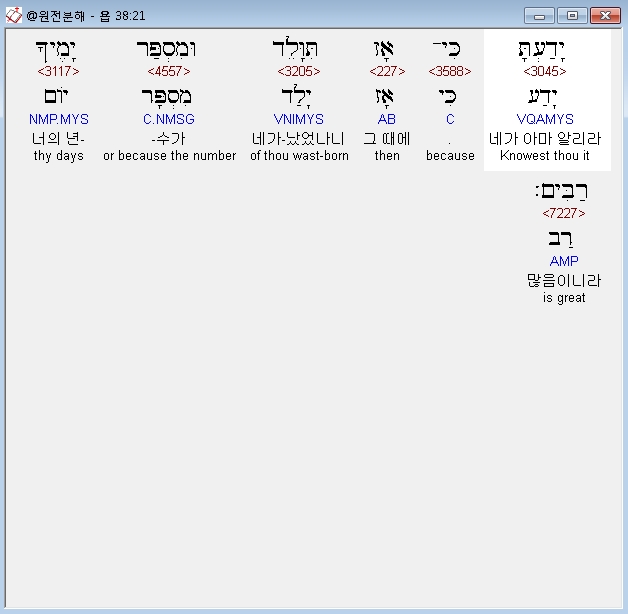The width and height of the screenshot is (628, 614).
Task: Click Hebrew root word above VQAMYS
Action: tap(542, 98)
